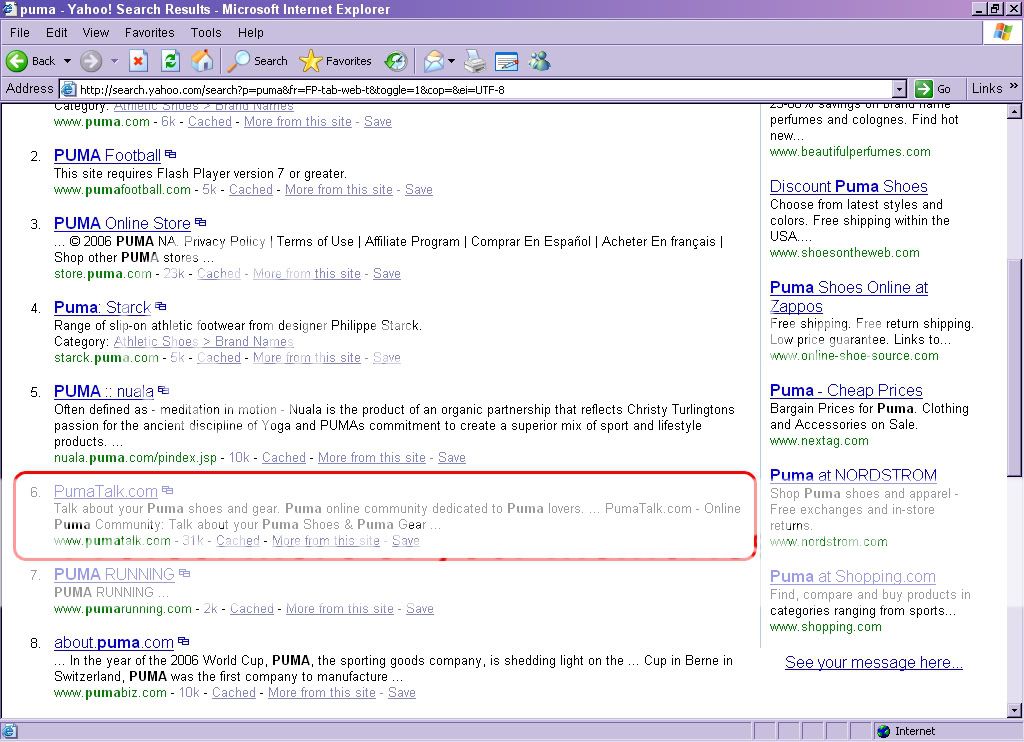Click page icon in address bar
The image size is (1024, 742).
click(69, 89)
